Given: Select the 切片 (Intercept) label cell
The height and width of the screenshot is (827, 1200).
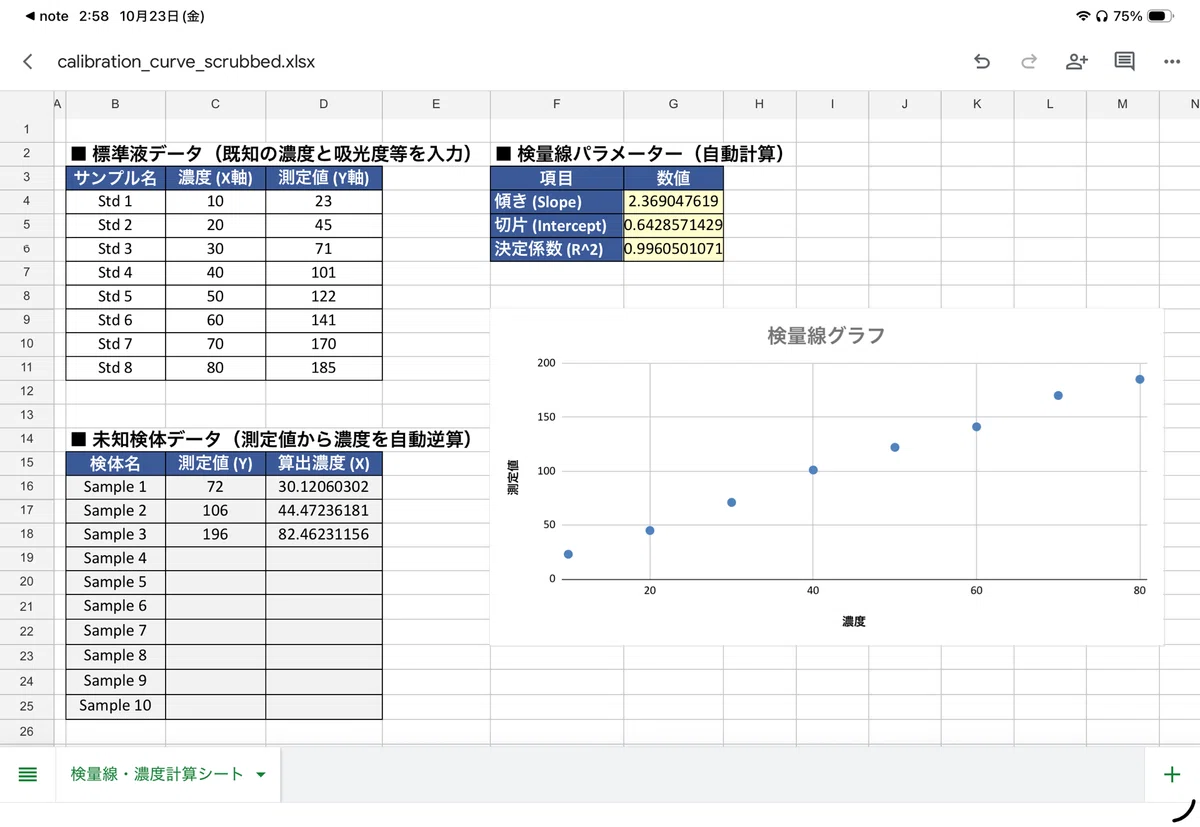Looking at the screenshot, I should pos(556,225).
